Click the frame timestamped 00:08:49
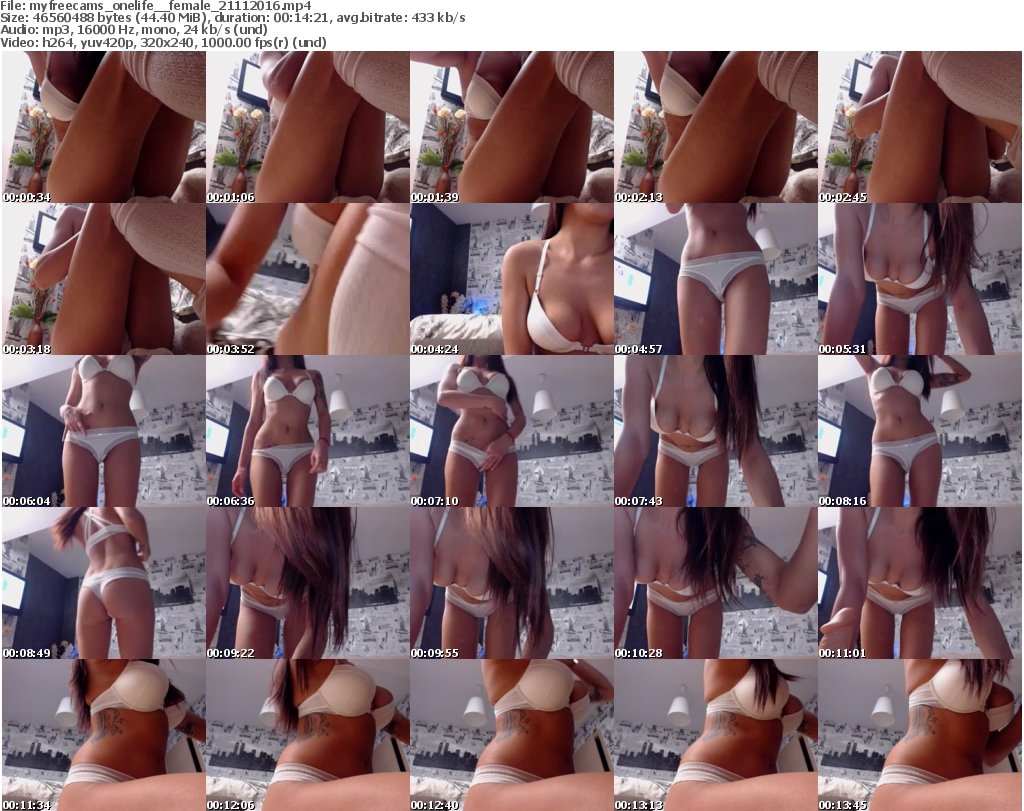This screenshot has height=811, width=1024. tap(104, 583)
